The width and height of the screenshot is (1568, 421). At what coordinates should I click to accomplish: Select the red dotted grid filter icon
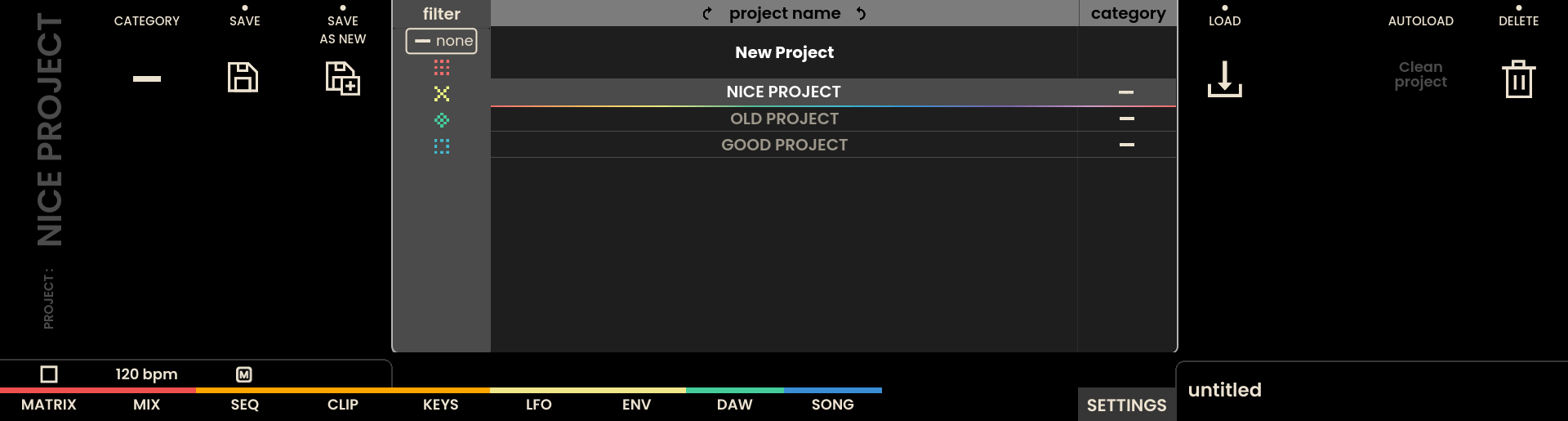click(442, 67)
